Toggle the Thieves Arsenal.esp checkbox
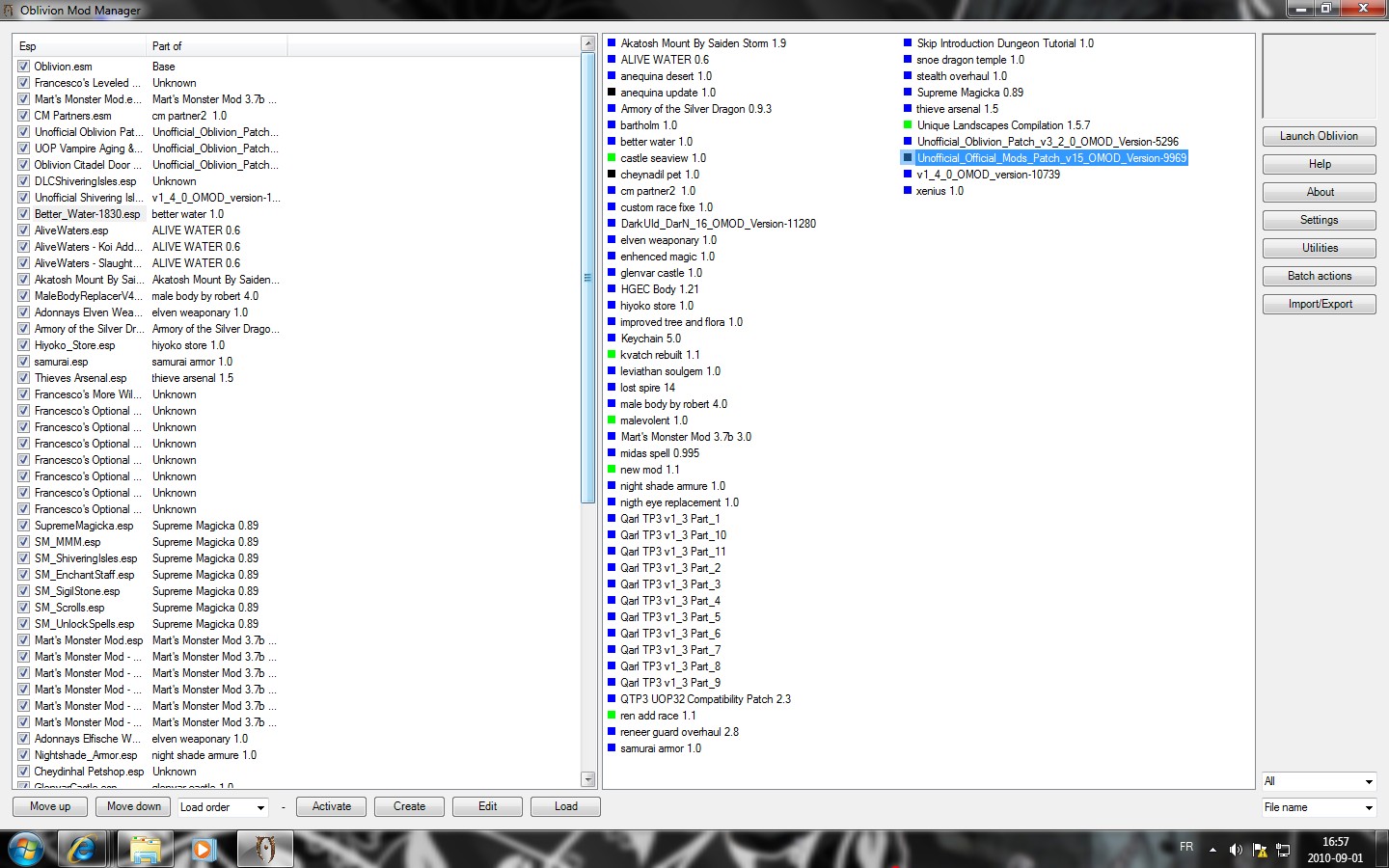This screenshot has width=1389, height=868. coord(23,378)
